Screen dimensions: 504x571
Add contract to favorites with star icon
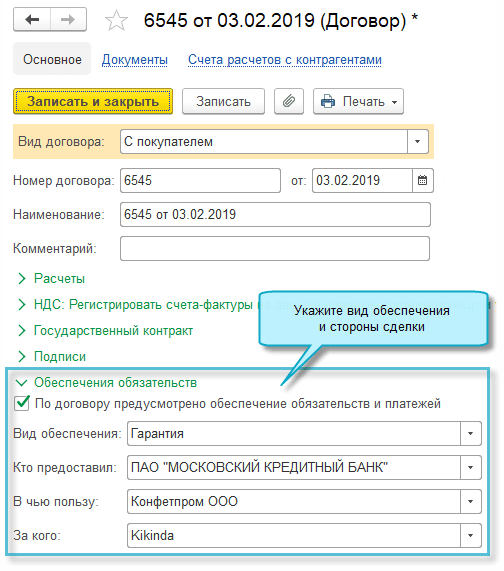[x=116, y=20]
